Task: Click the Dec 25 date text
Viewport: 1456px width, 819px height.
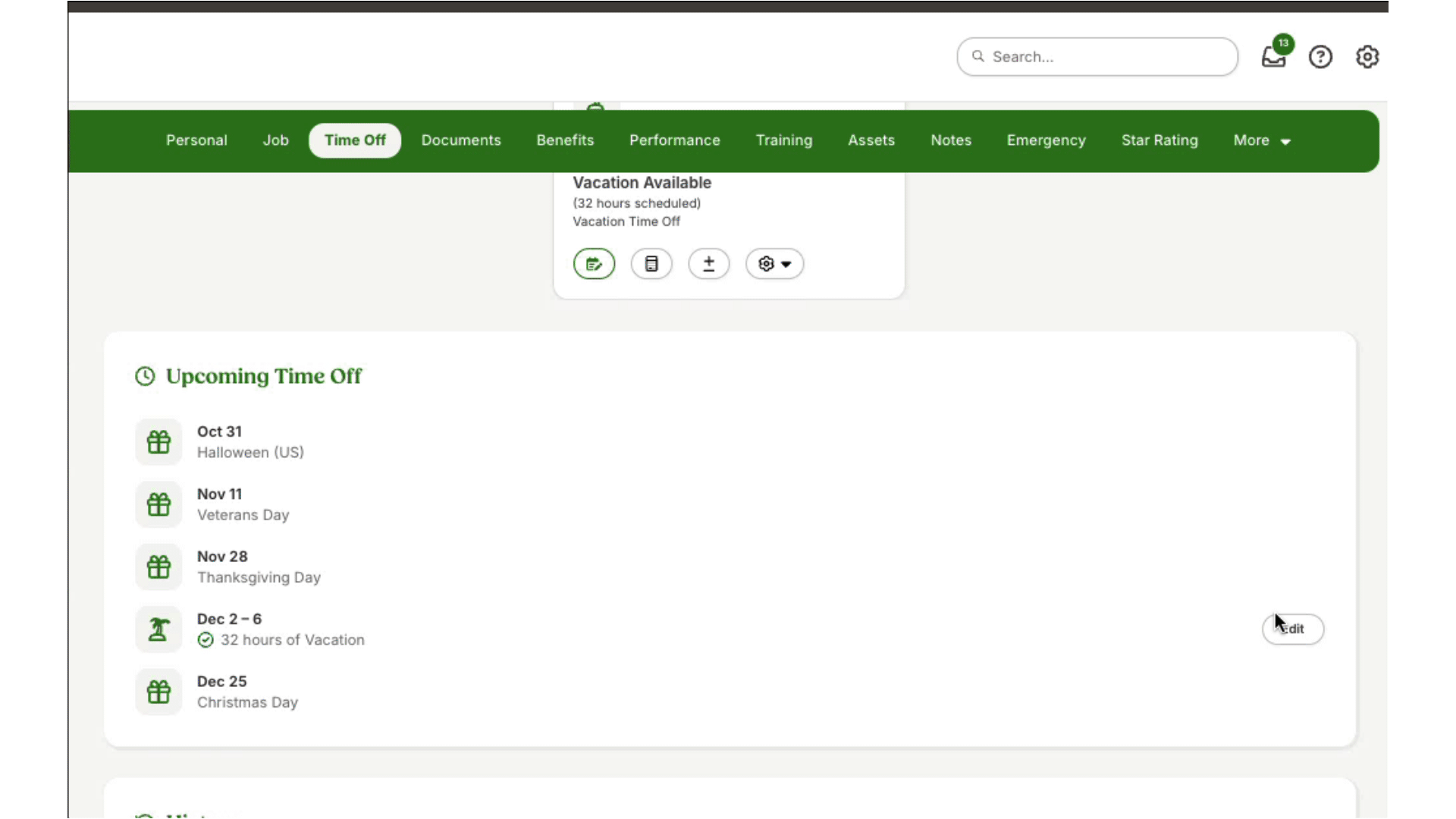Action: tap(222, 682)
